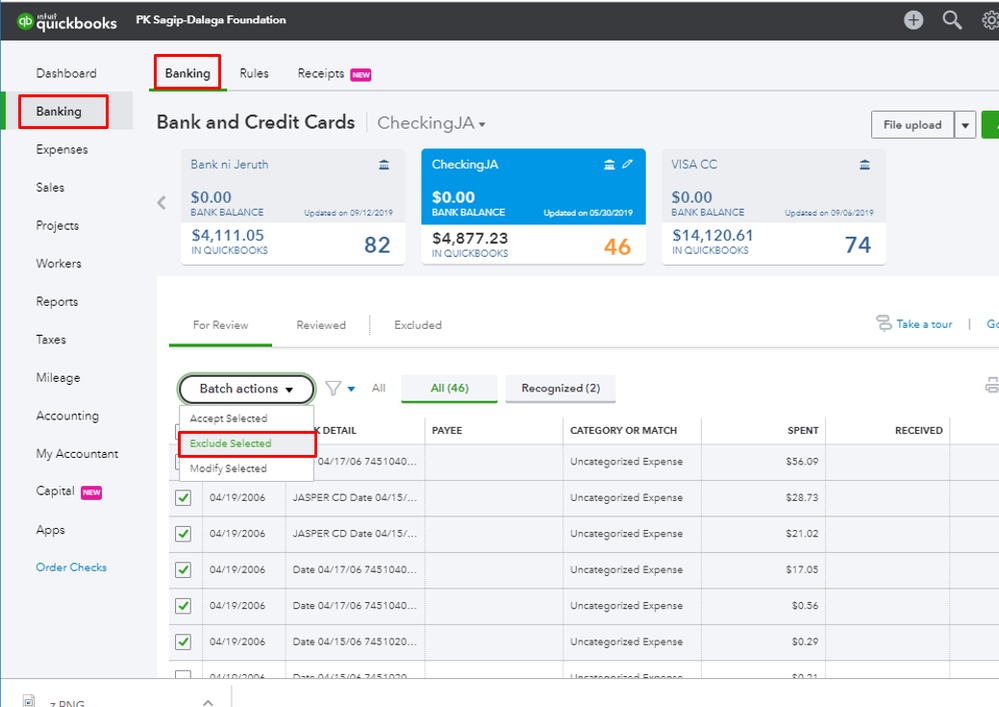
Task: Select the VISA CC account card
Action: [x=773, y=207]
